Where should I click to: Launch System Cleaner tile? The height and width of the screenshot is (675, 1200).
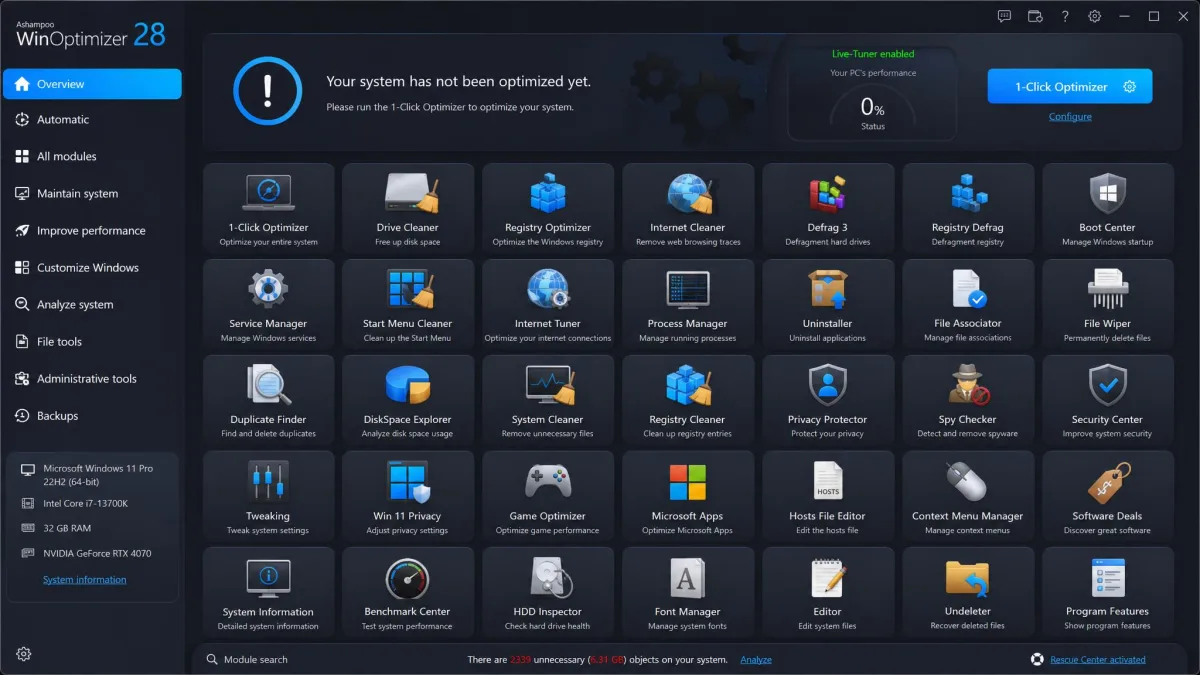click(548, 401)
